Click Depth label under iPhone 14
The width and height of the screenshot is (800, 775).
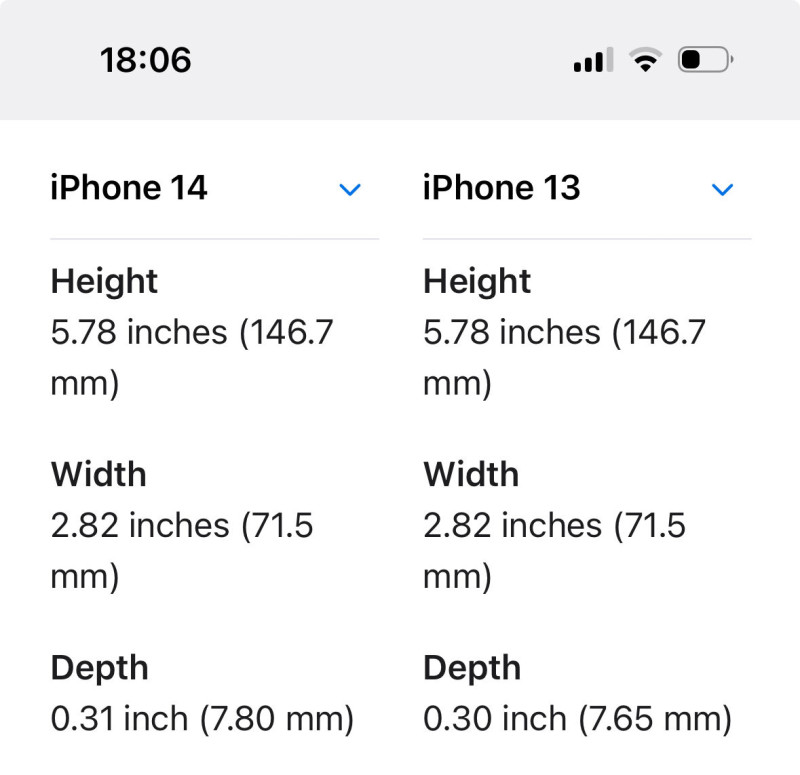[x=99, y=668]
